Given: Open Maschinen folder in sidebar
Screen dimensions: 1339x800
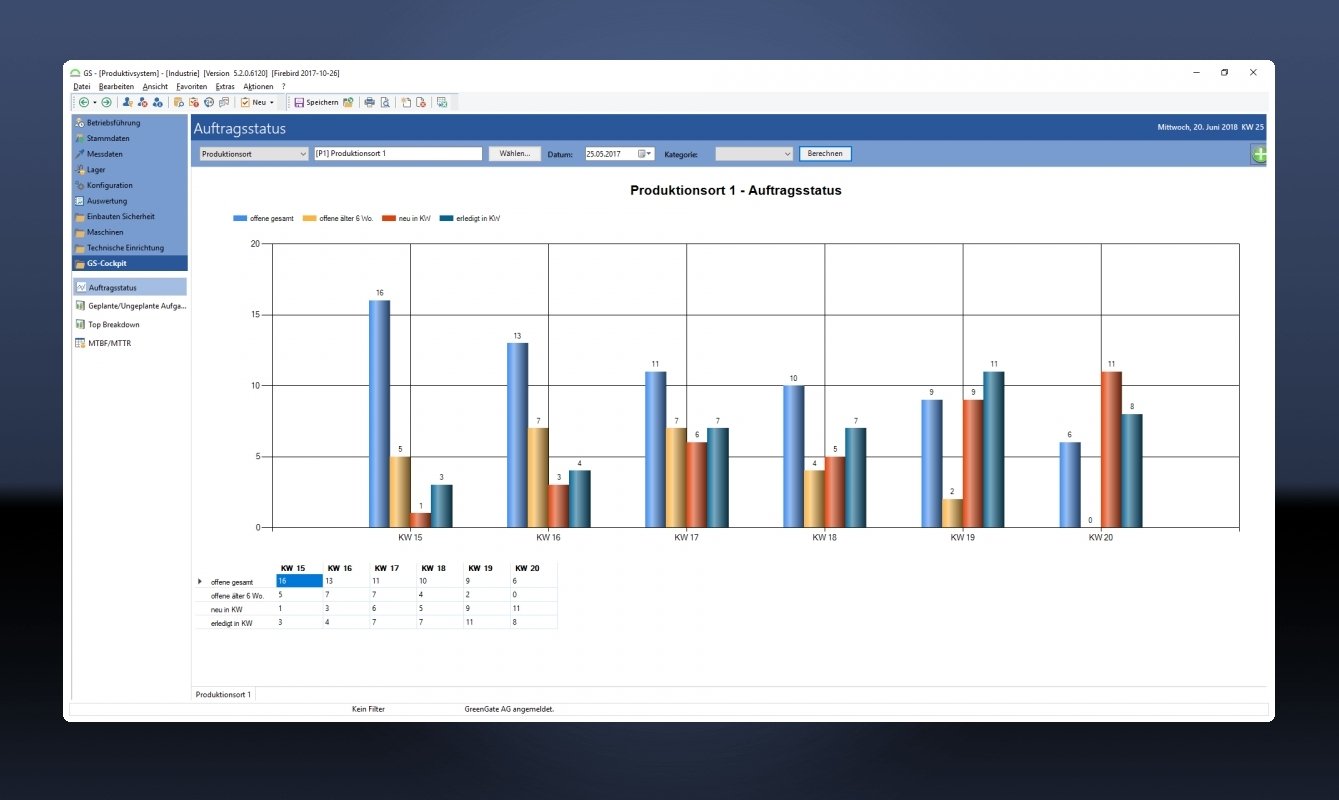Looking at the screenshot, I should (130, 232).
